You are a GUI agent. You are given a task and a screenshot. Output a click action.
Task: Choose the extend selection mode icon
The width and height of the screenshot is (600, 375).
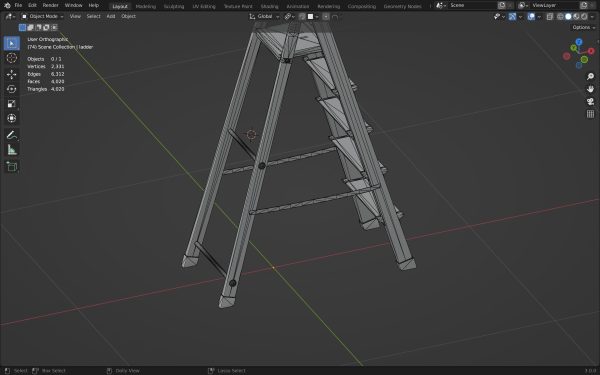30,27
